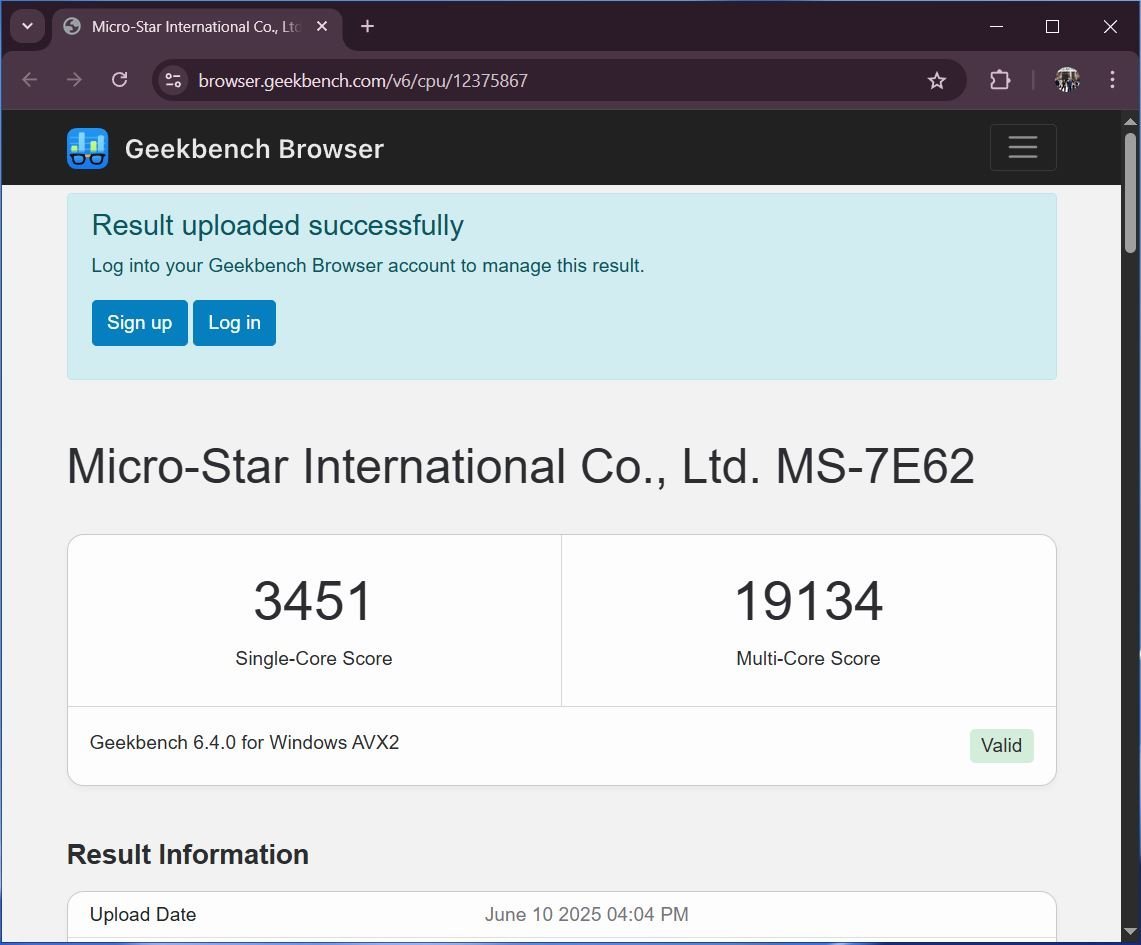Image resolution: width=1141 pixels, height=945 pixels.
Task: Click the Valid status badge
Action: click(x=1001, y=746)
